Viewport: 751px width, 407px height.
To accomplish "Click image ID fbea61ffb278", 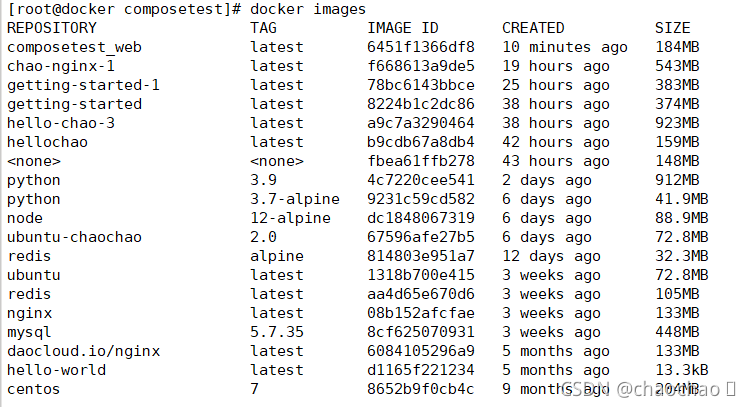I will click(421, 161).
